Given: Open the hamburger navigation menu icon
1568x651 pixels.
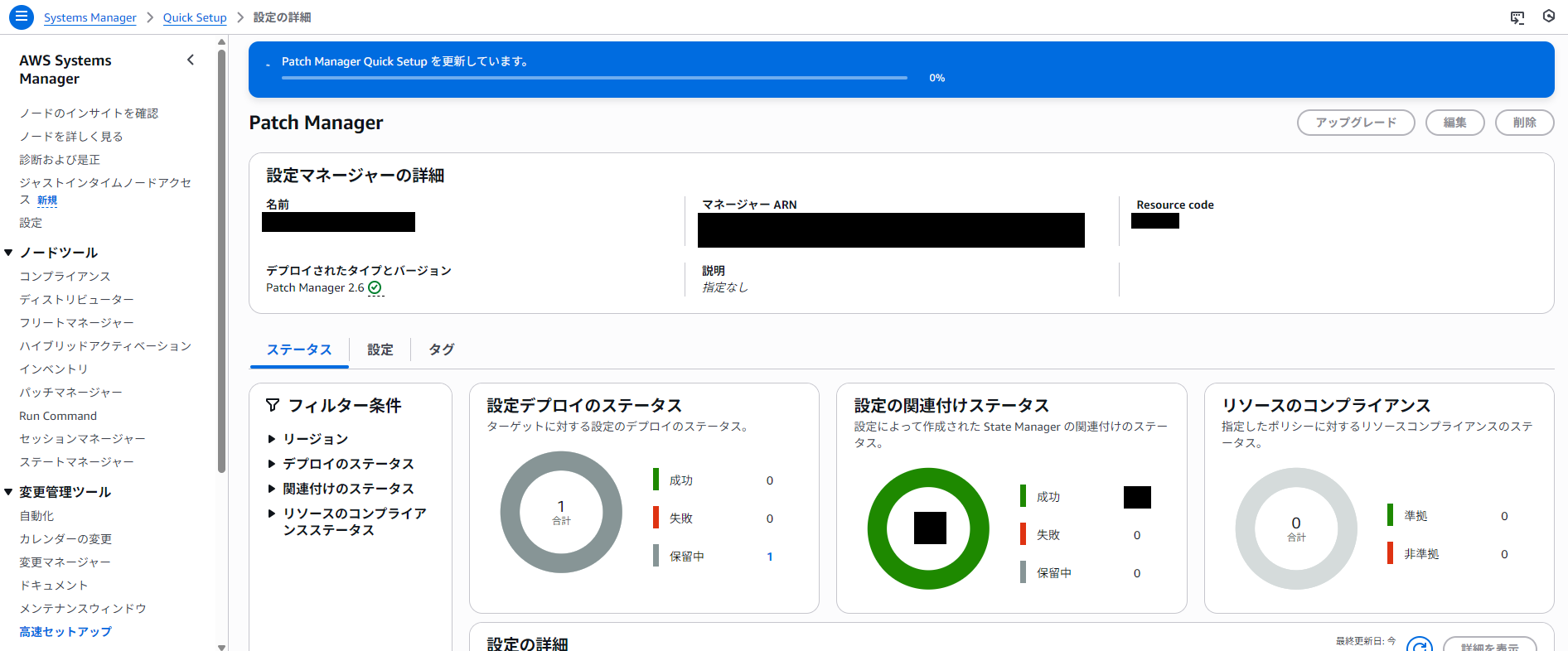Looking at the screenshot, I should click(x=21, y=17).
